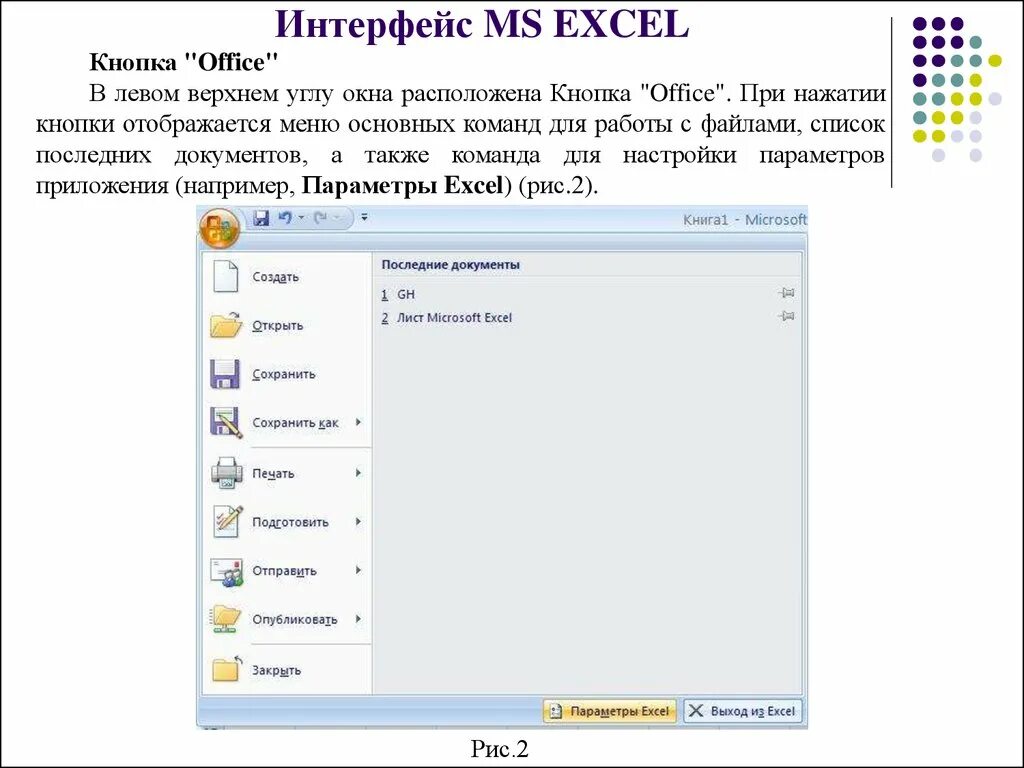Click the Подготовить checklist icon
This screenshot has width=1024, height=768.
(x=227, y=521)
